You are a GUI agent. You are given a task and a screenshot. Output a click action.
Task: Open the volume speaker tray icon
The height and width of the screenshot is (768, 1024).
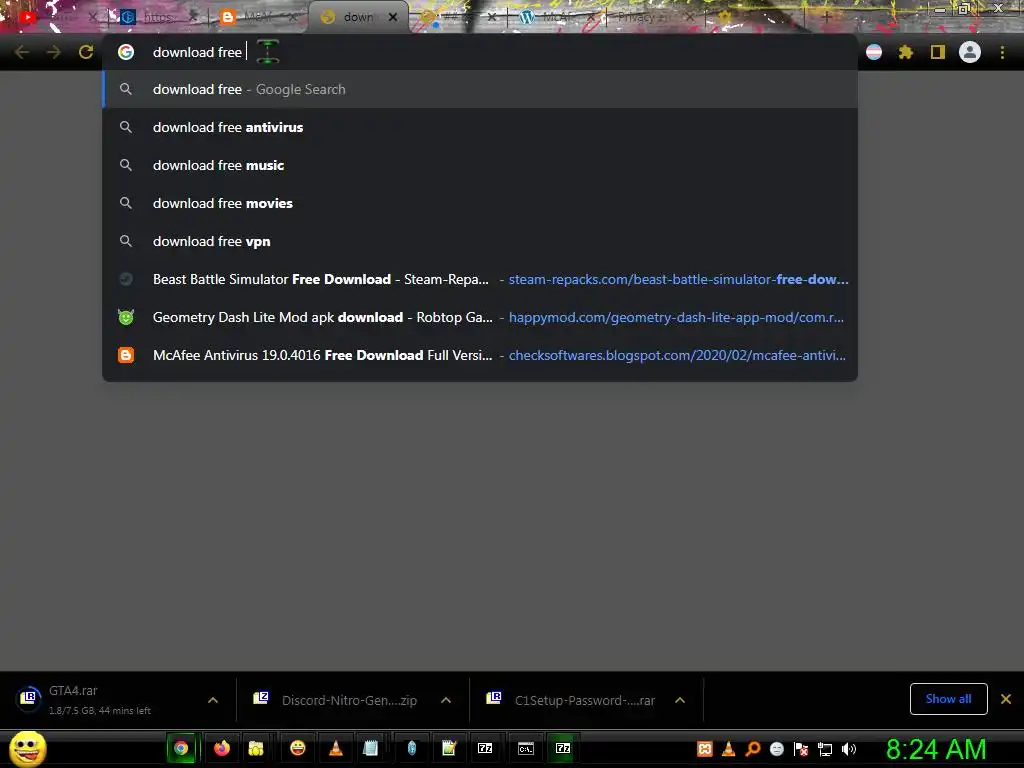coord(848,749)
